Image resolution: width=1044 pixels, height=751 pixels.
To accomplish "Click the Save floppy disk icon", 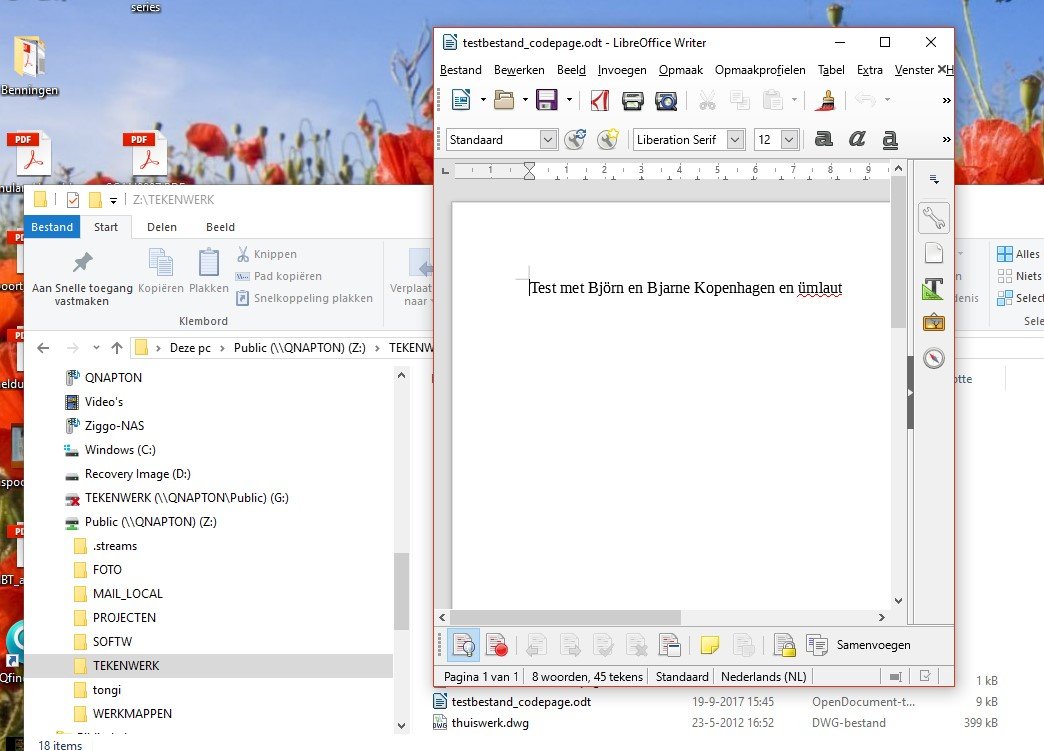I will click(546, 100).
